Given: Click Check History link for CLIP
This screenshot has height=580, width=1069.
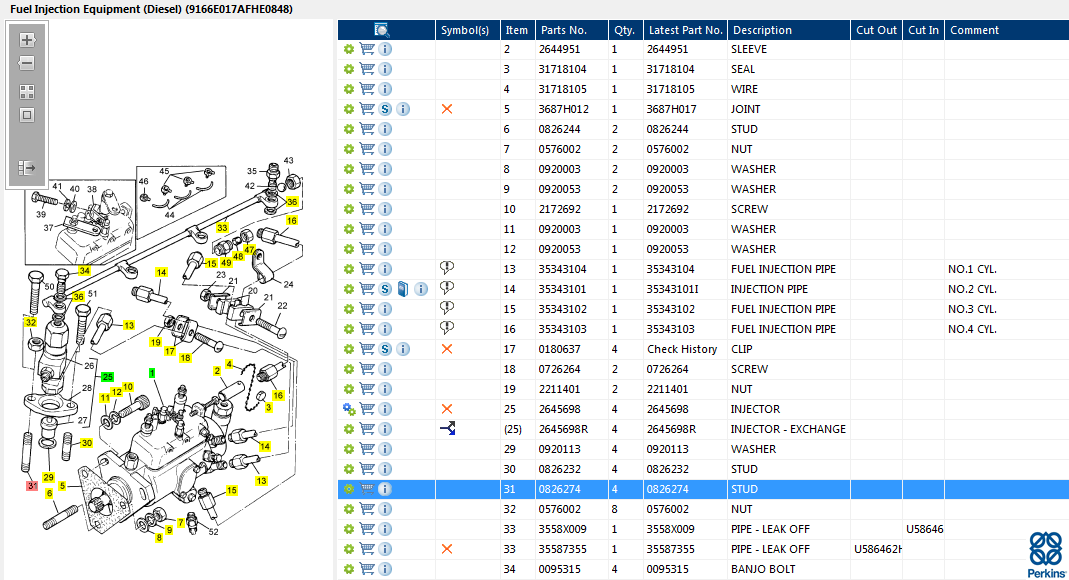Looking at the screenshot, I should coord(682,349).
